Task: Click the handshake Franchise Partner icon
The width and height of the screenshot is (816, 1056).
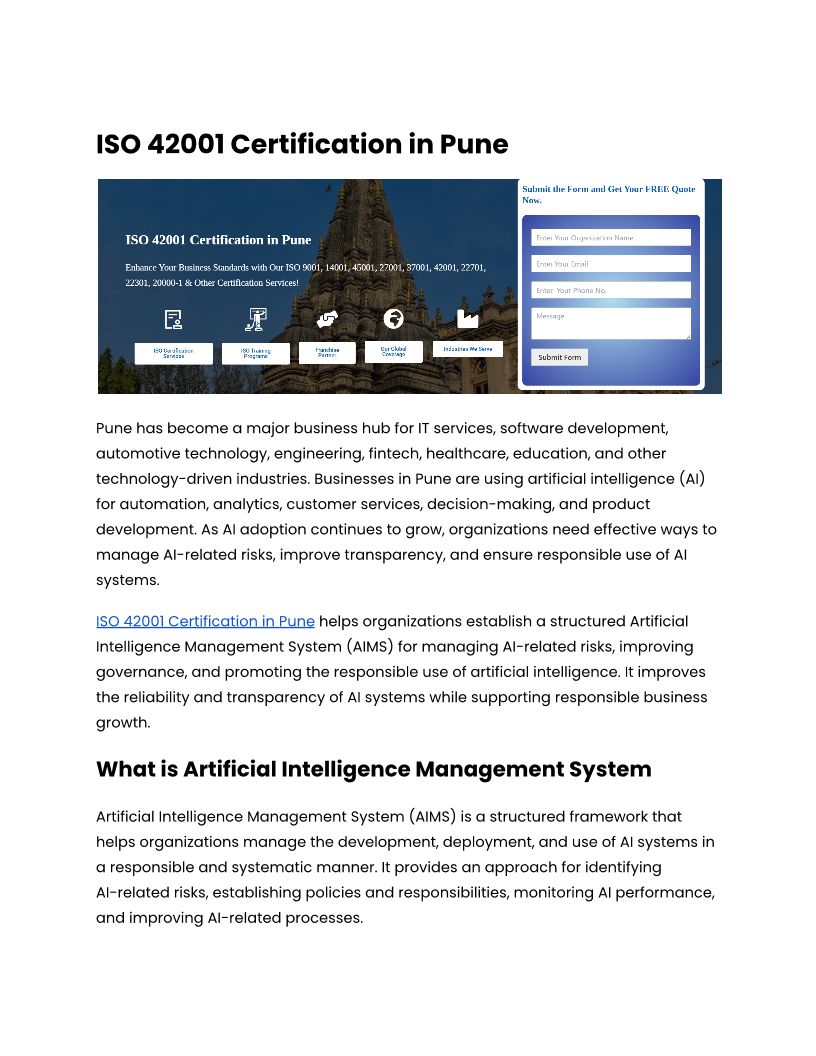Action: (327, 319)
